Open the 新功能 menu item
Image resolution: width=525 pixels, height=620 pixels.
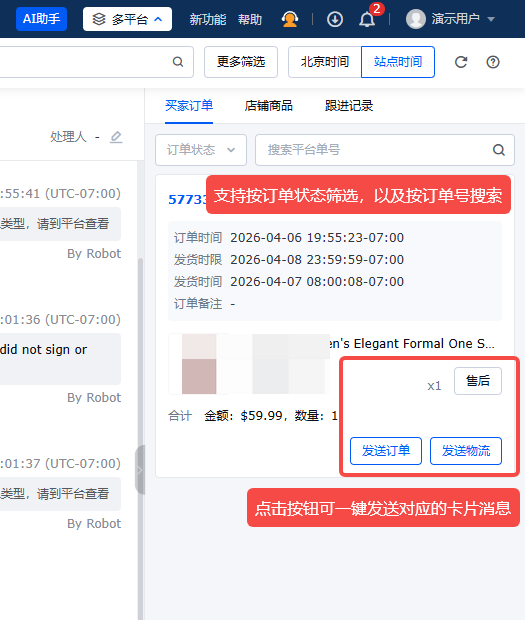[208, 19]
